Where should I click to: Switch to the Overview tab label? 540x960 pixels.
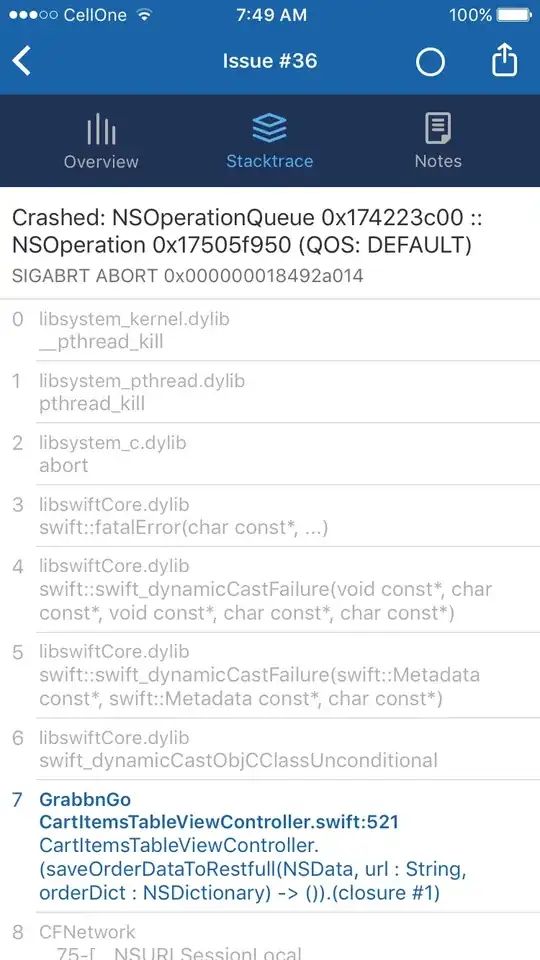pyautogui.click(x=101, y=162)
